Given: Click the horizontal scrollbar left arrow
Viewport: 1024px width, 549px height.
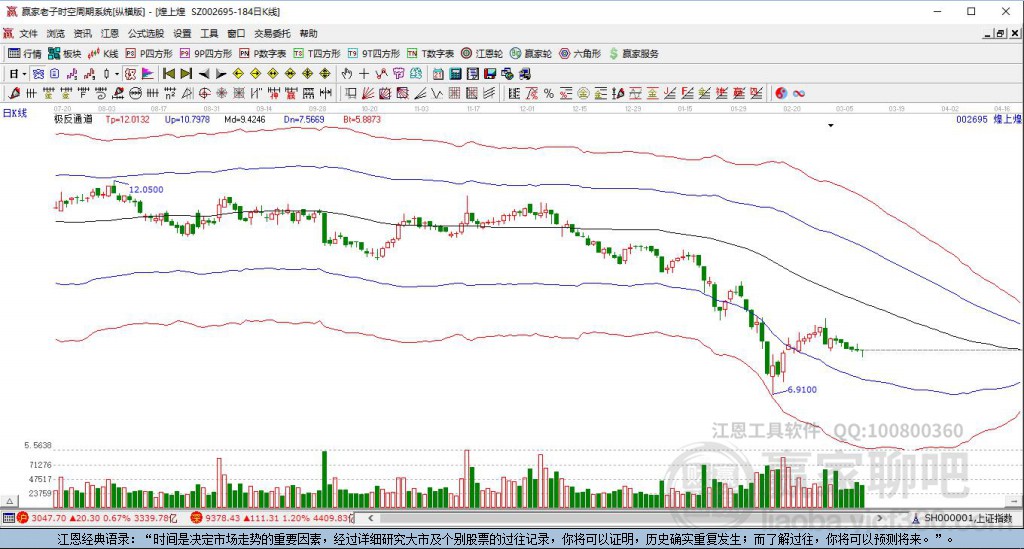Looking at the screenshot, I should click(371, 518).
